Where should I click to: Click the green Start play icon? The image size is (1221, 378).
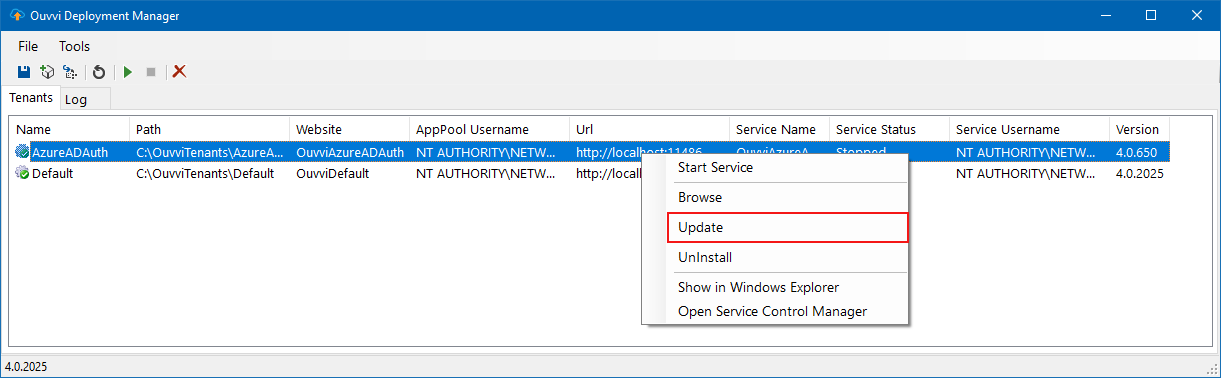(127, 72)
